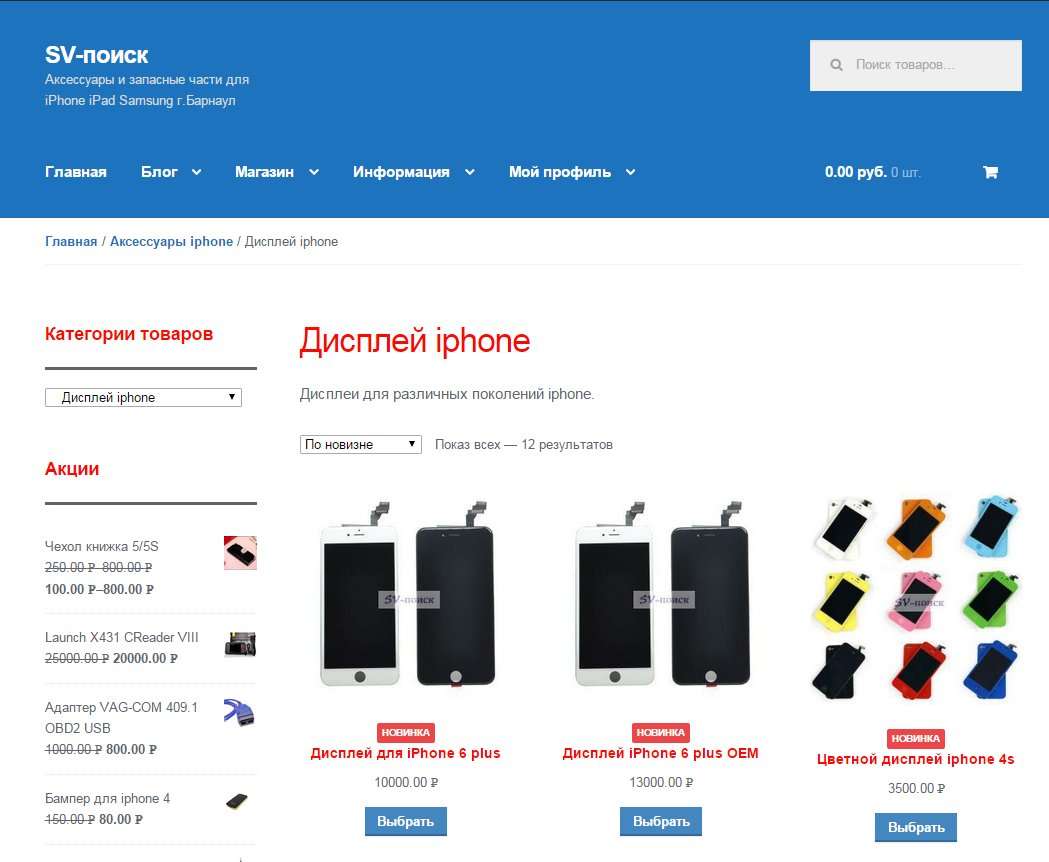Open the VAG-COM adapter cable thumbnail

[240, 711]
